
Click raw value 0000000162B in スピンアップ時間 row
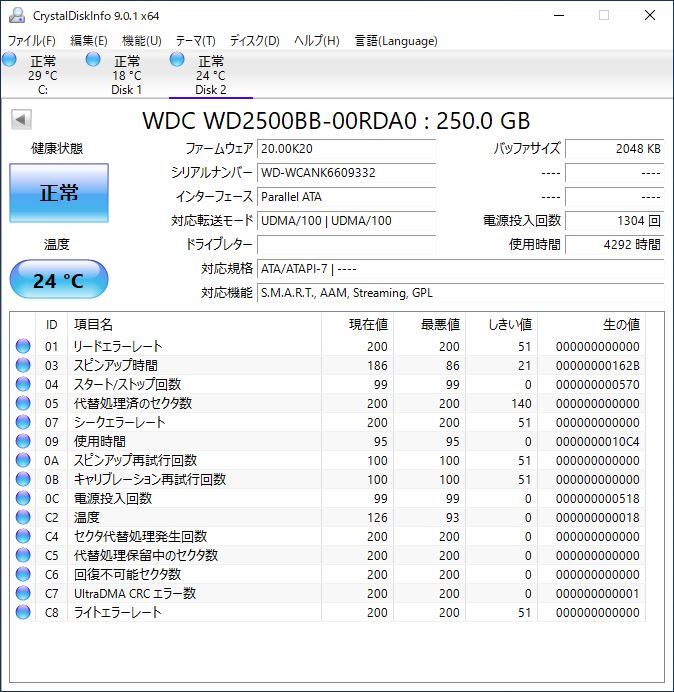(598, 366)
